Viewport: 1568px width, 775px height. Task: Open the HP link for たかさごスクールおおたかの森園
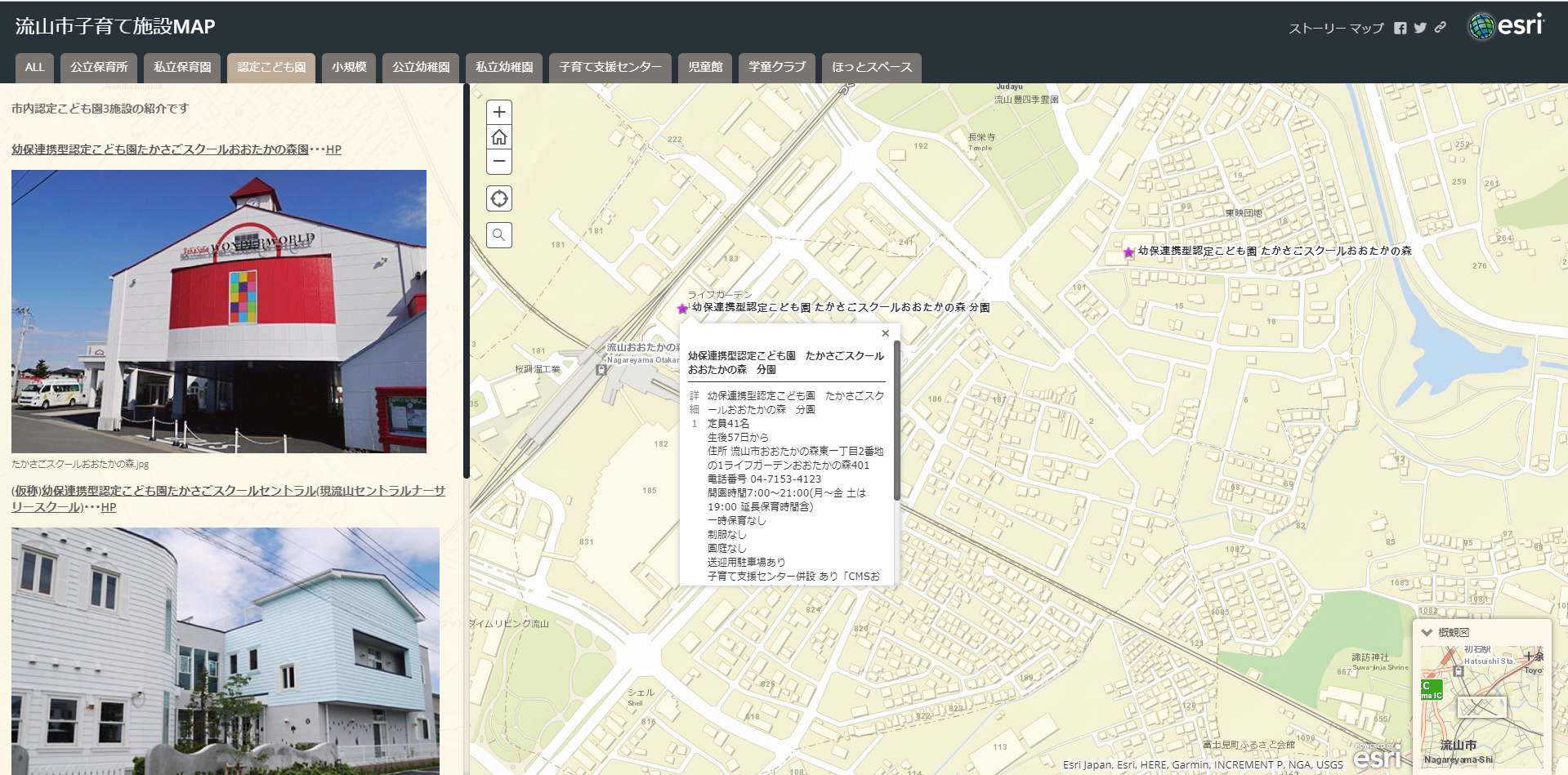coord(333,149)
